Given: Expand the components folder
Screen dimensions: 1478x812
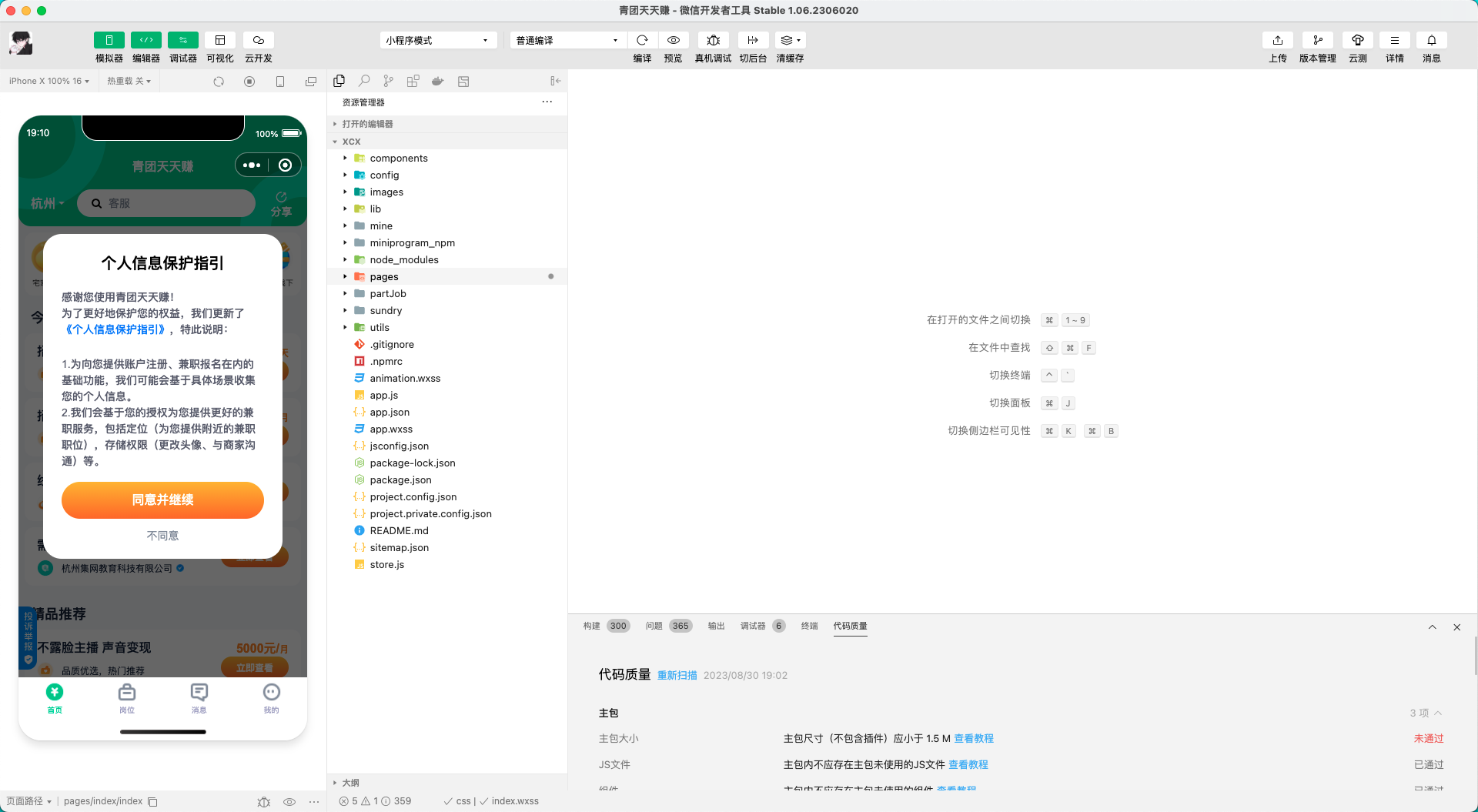Looking at the screenshot, I should (447, 158).
